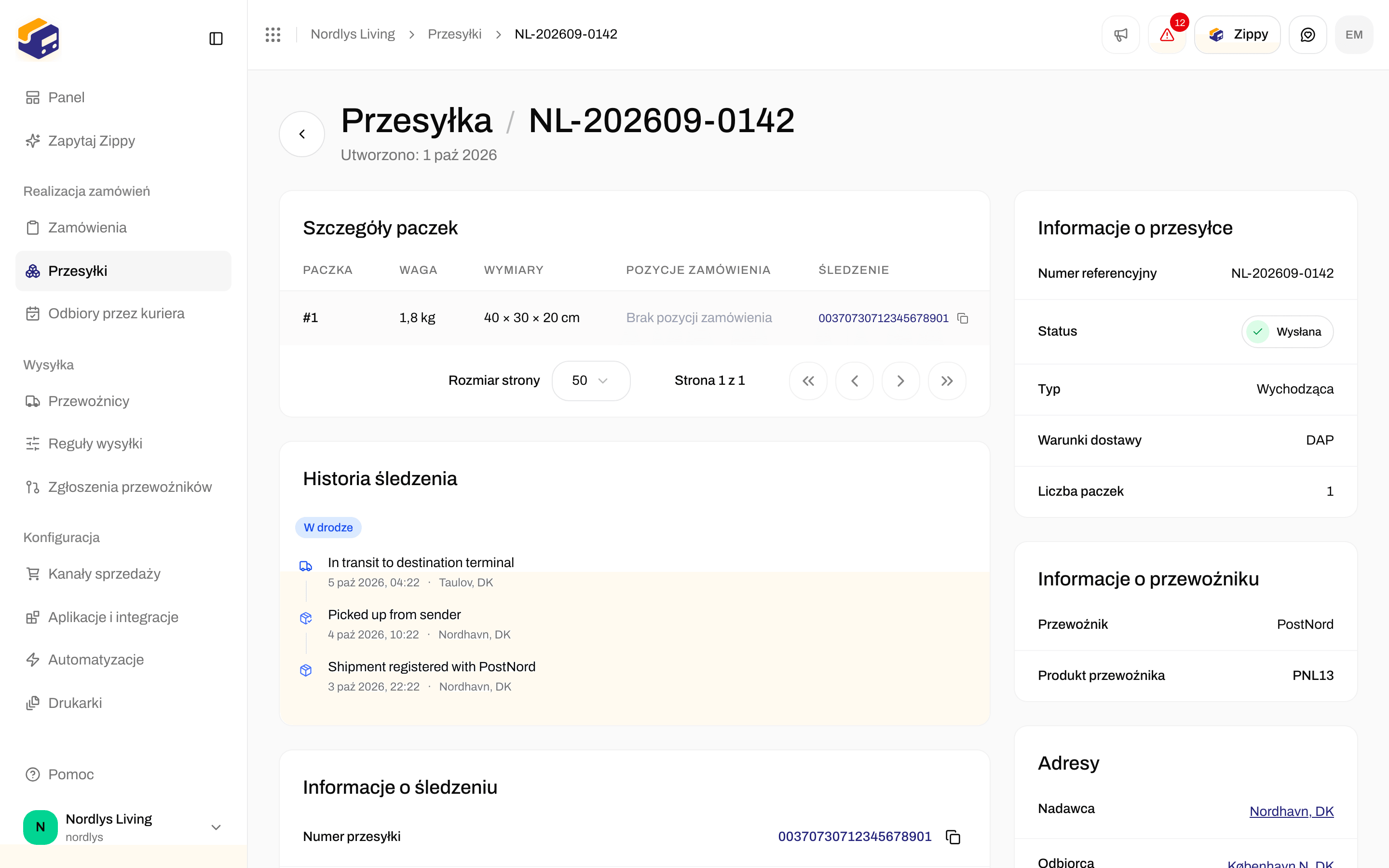Click the Wysłana status badge
The height and width of the screenshot is (868, 1389).
click(x=1287, y=332)
